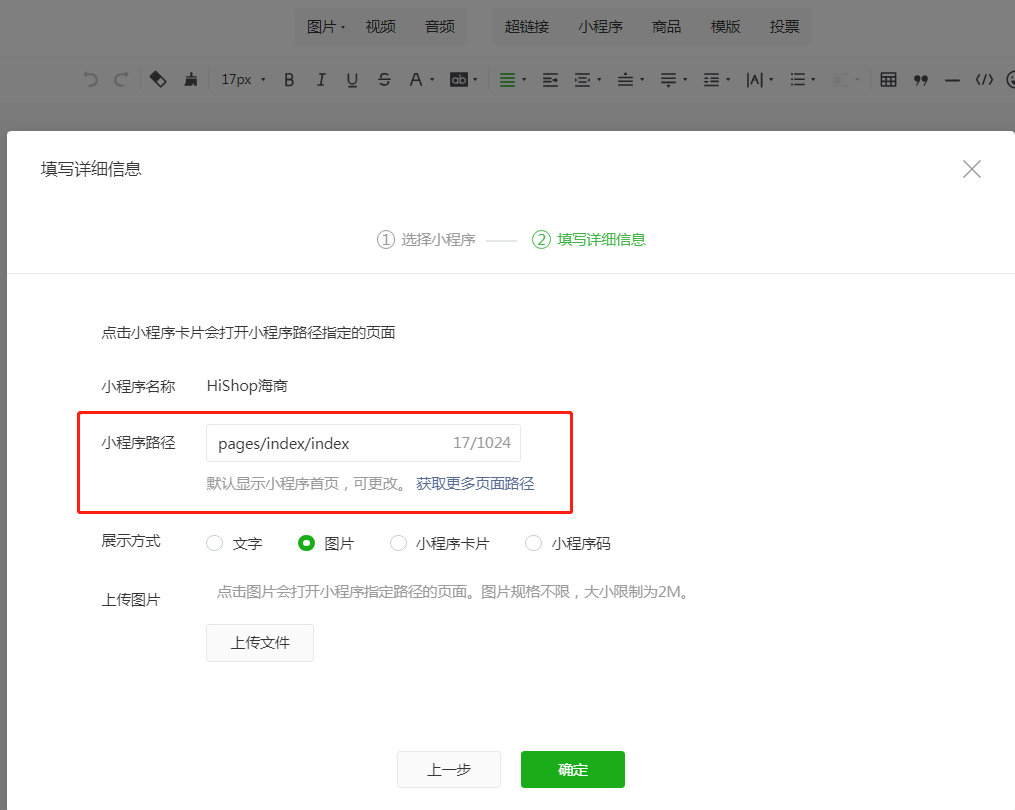
Task: Click the blockquote quotation mark icon
Action: click(921, 80)
